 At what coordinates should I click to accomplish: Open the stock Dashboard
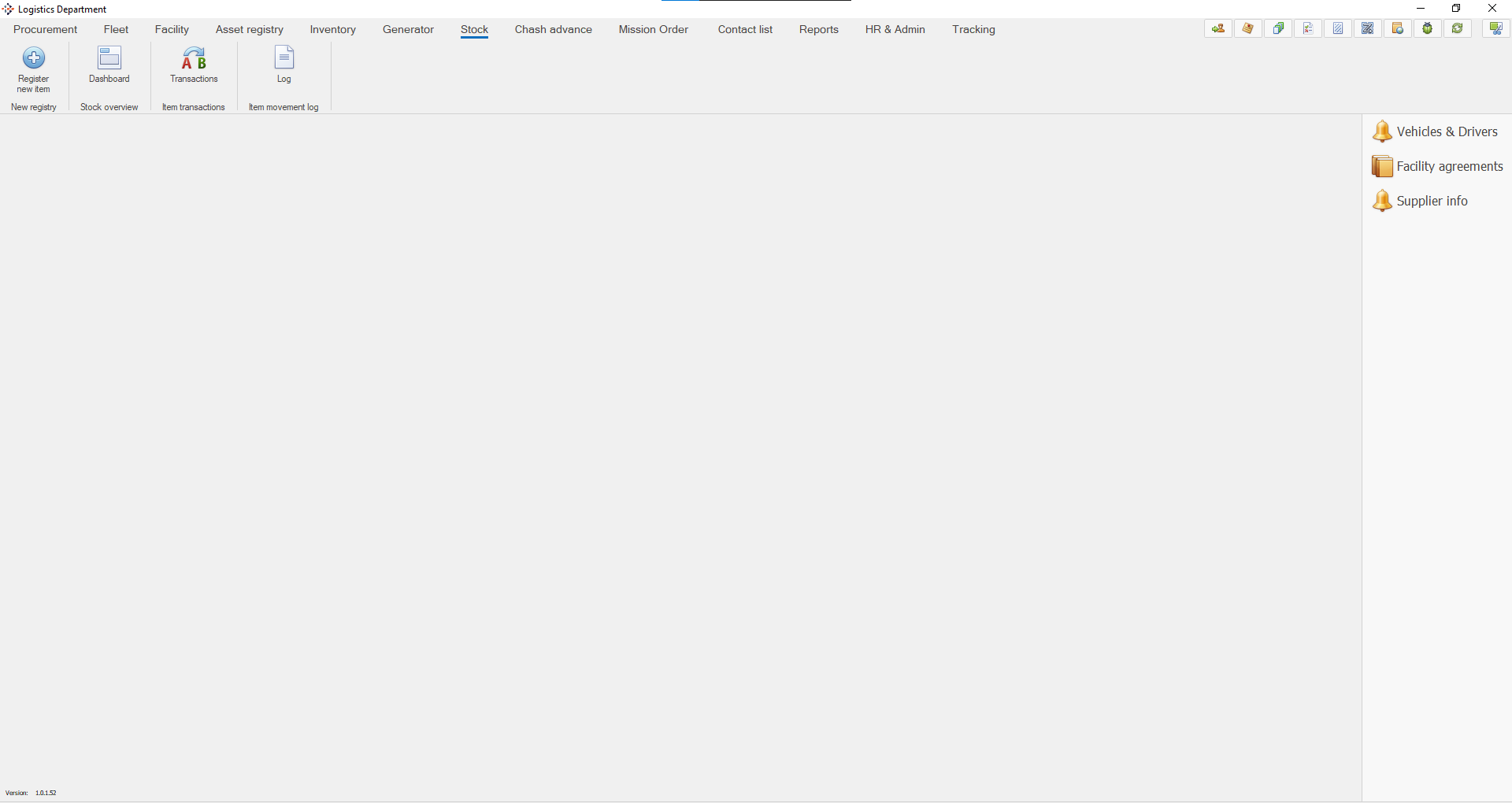tap(109, 59)
